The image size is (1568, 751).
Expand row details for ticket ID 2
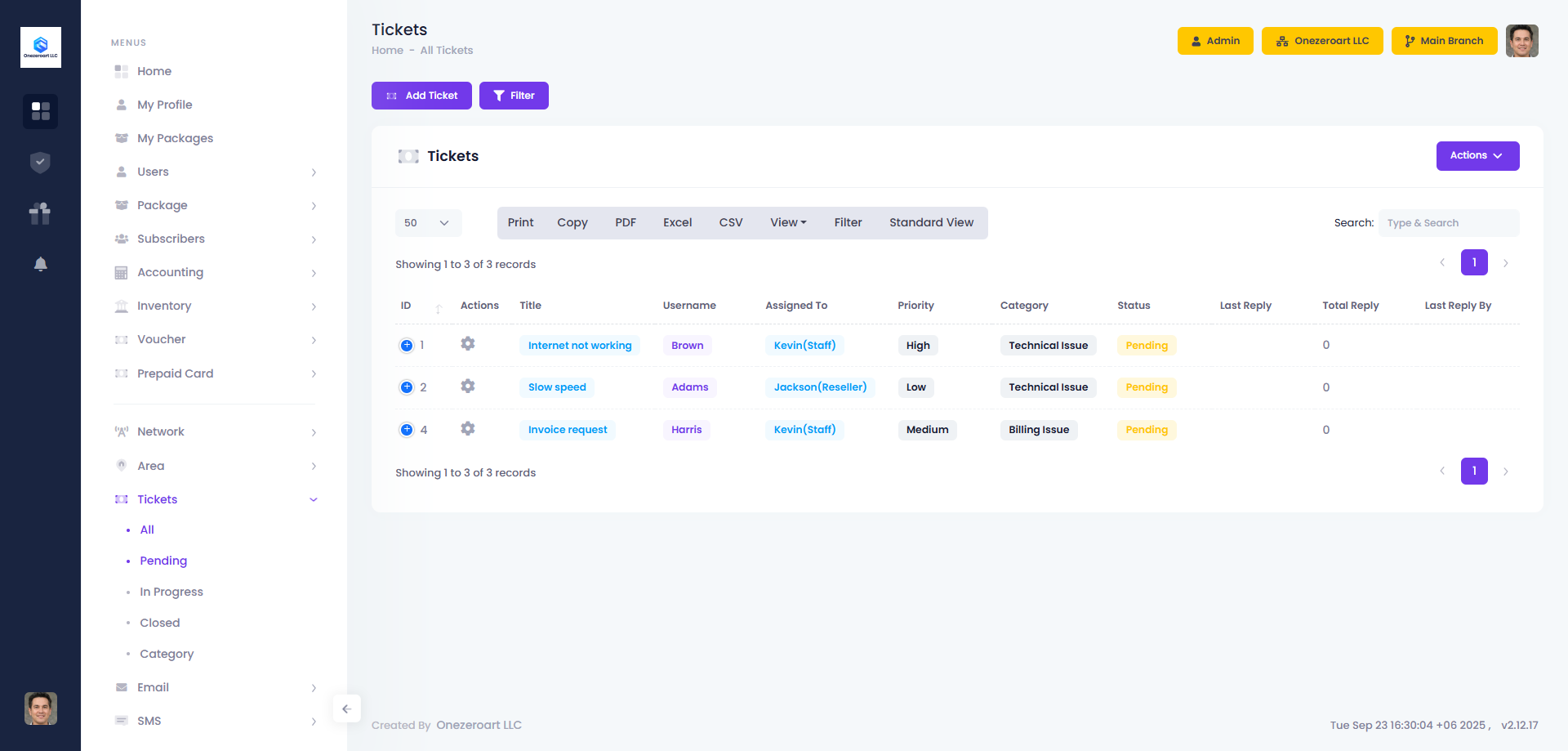pyautogui.click(x=407, y=387)
